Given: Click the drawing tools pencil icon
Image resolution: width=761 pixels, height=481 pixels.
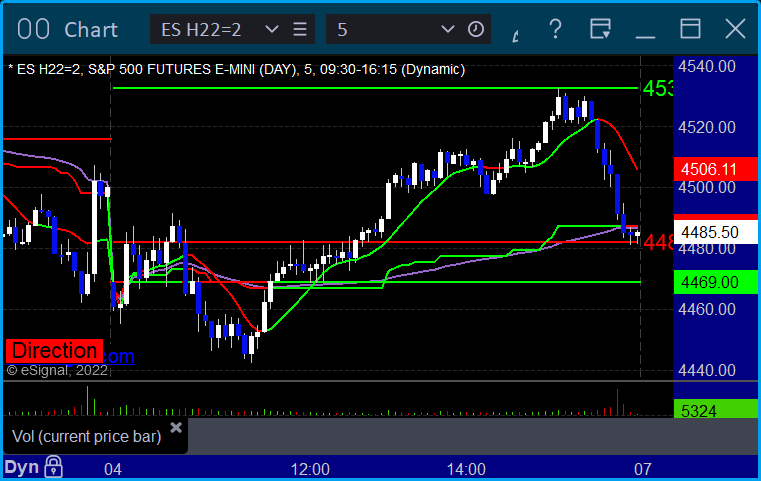Looking at the screenshot, I should (x=516, y=35).
